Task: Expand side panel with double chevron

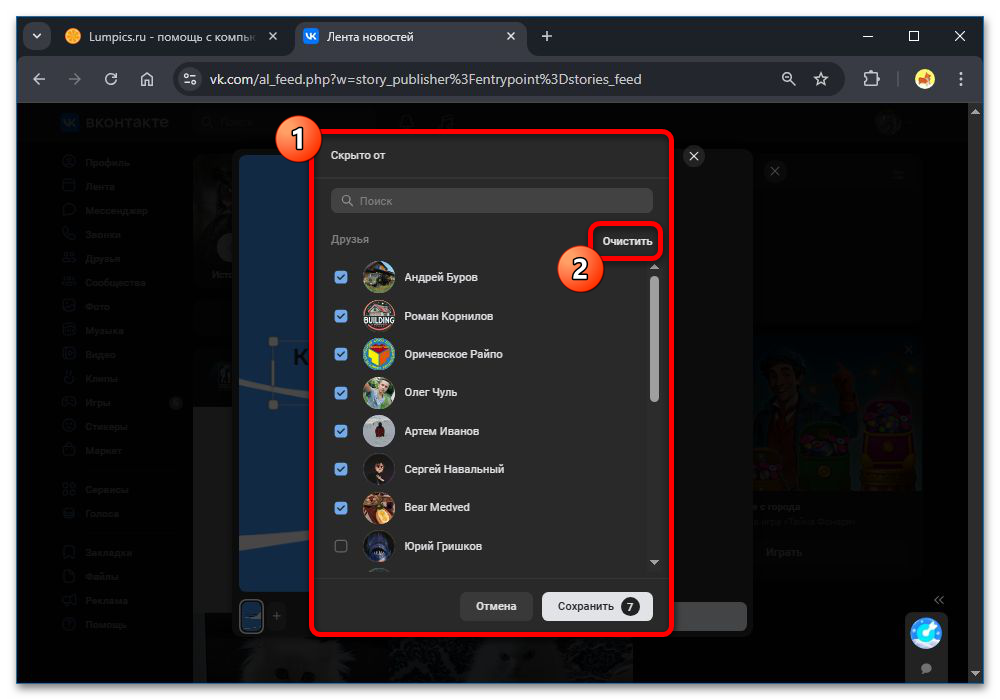Action: 938,600
